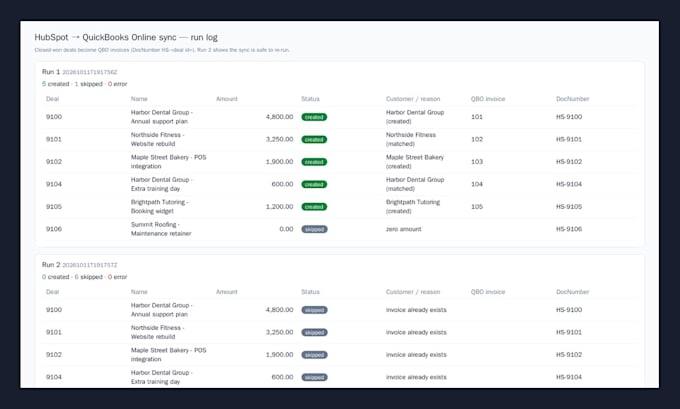Screen dimensions: 680x409
Task: Click the 'Deal' column header in Run 1
Action: pos(52,99)
